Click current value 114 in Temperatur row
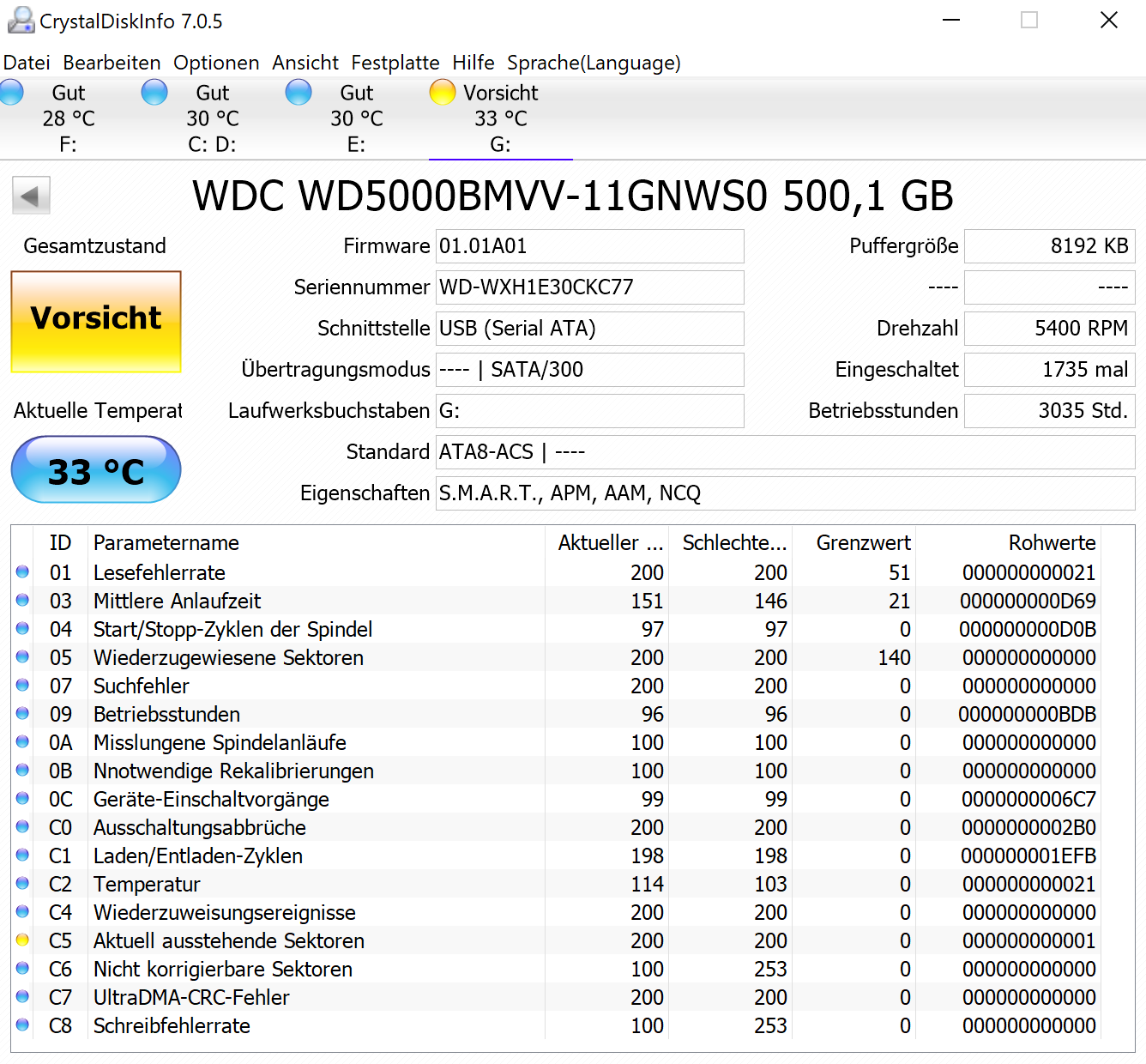1146x1064 pixels. [x=647, y=884]
